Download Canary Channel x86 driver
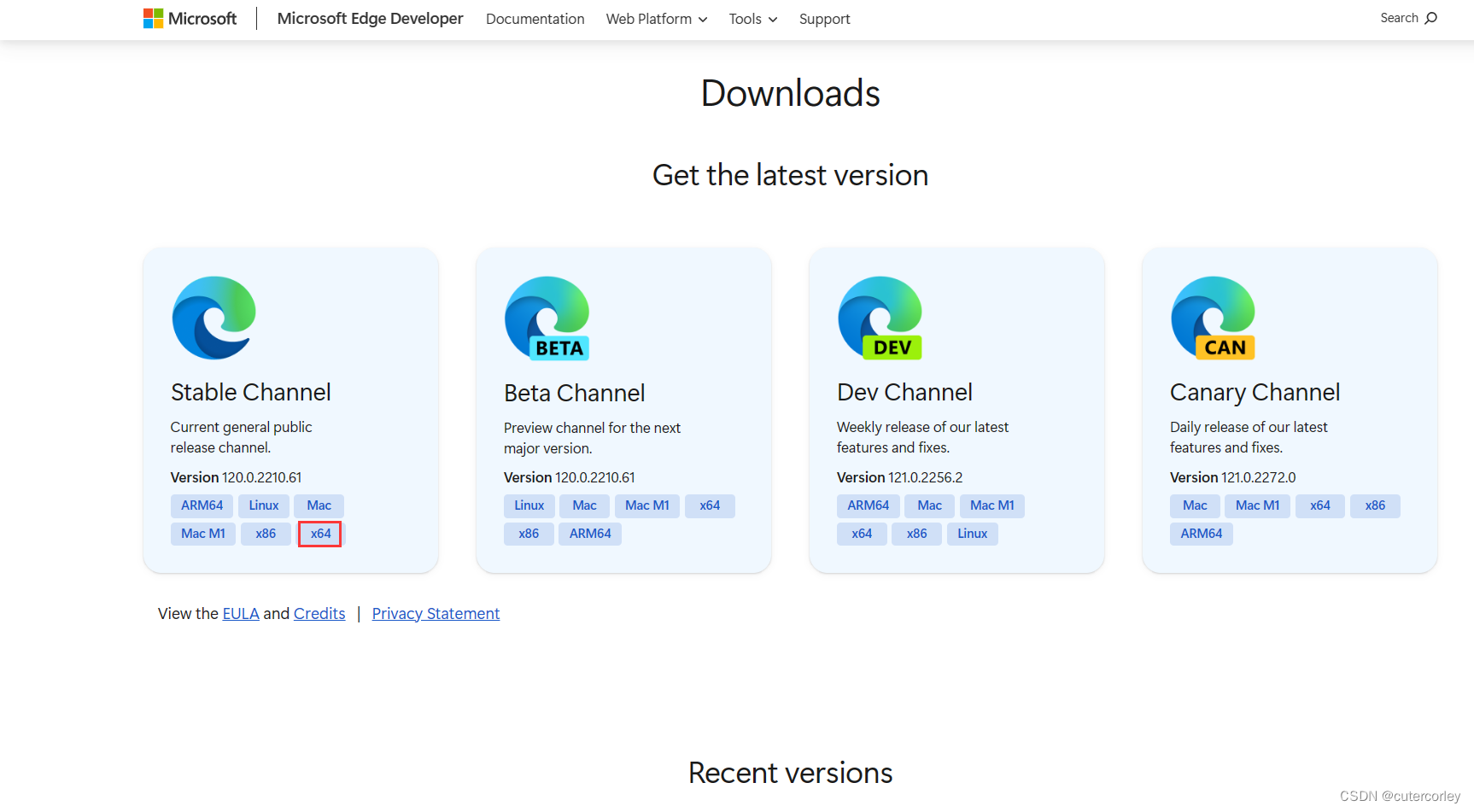 point(1375,505)
